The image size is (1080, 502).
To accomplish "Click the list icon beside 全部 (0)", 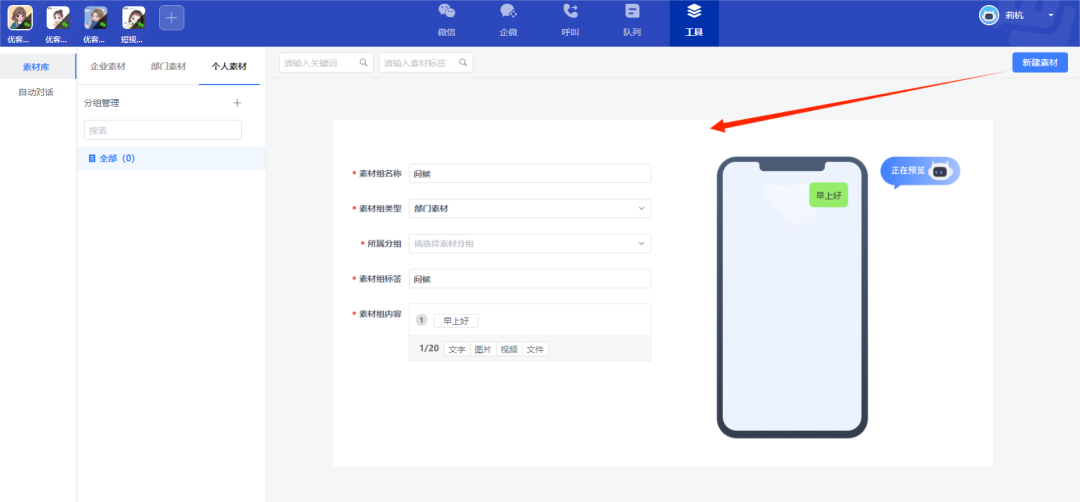I will coord(92,158).
